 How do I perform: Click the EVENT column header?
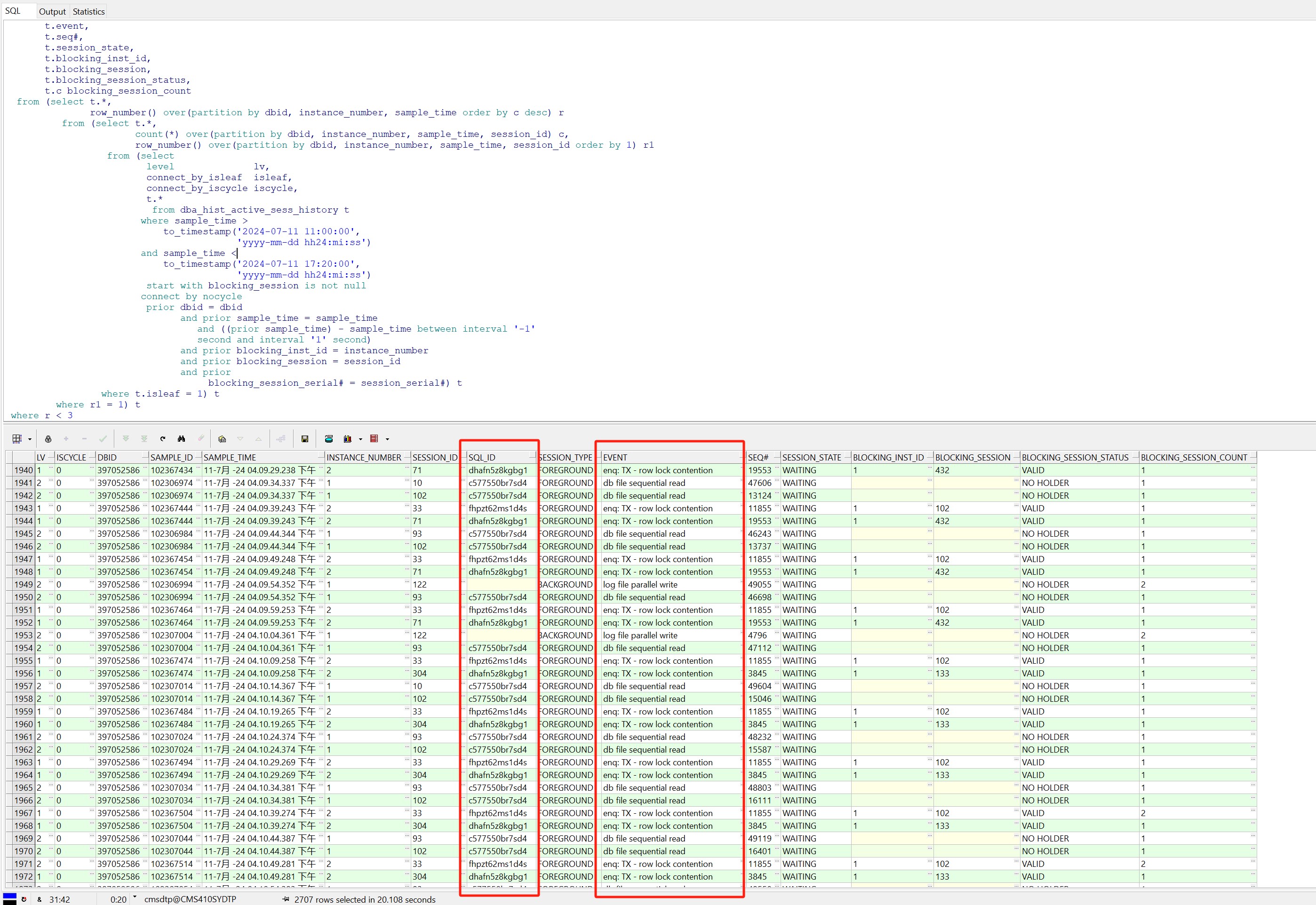pyautogui.click(x=615, y=458)
